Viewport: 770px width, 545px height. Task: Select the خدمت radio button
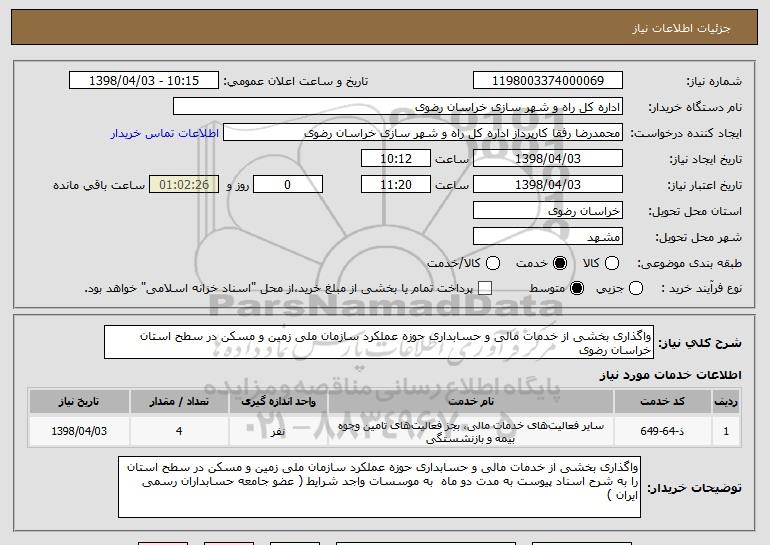[560, 263]
